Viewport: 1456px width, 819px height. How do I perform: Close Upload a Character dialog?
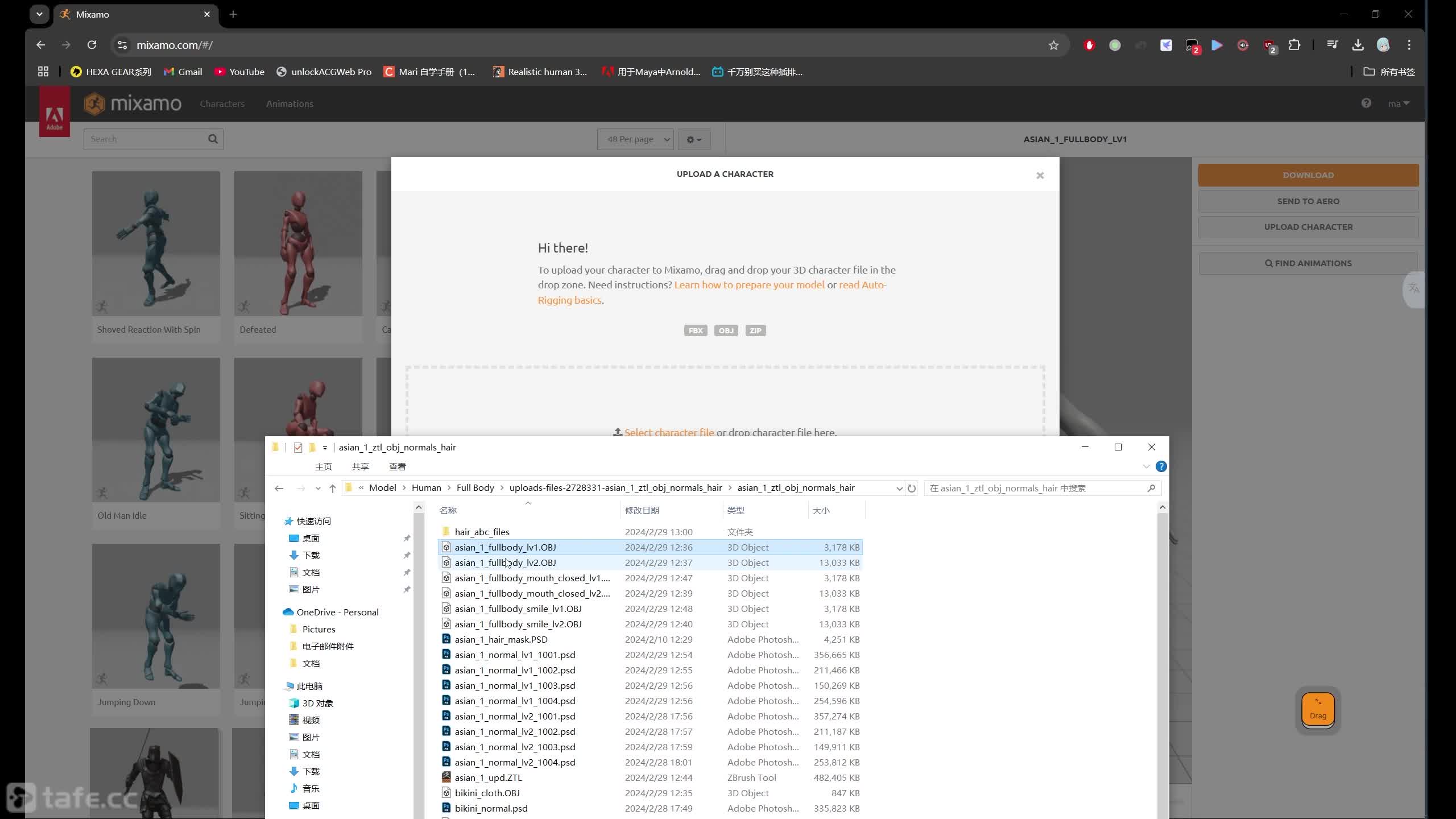(1040, 175)
